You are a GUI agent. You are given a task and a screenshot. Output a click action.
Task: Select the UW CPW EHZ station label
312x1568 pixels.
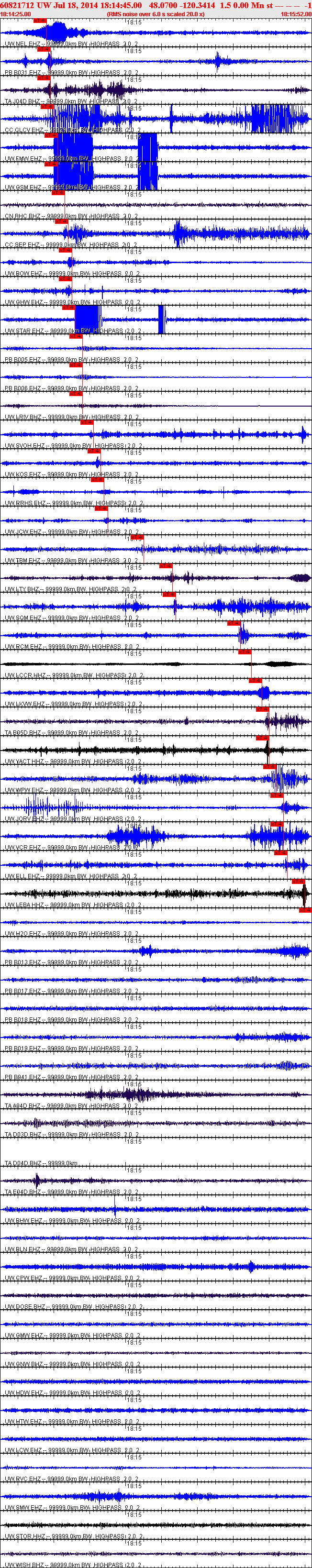pyautogui.click(x=72, y=1278)
